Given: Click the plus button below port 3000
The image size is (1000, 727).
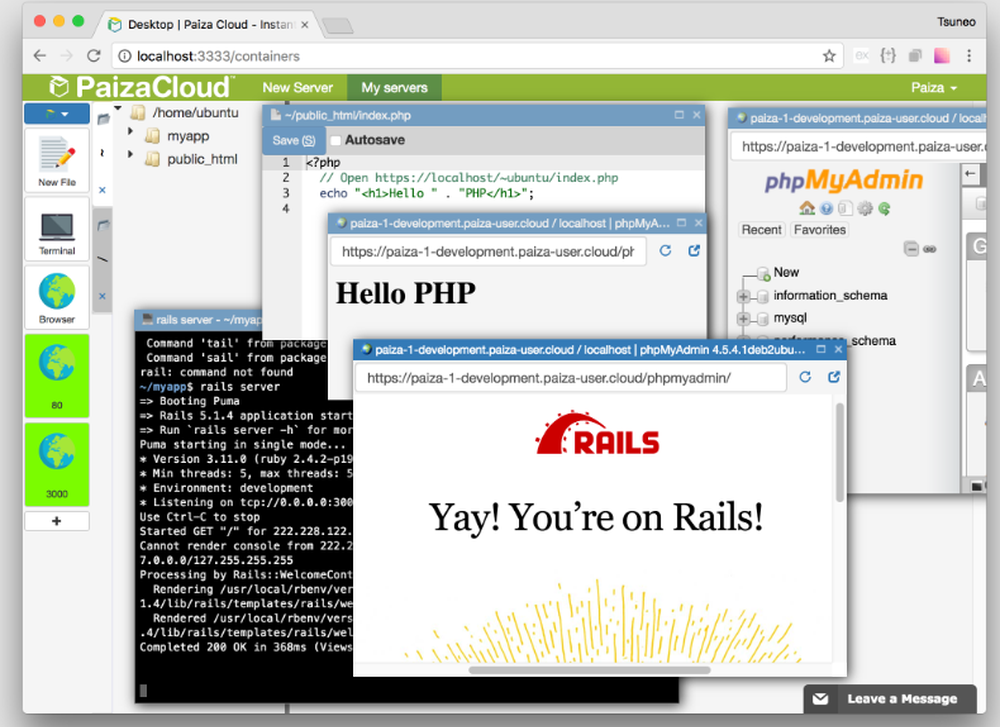Looking at the screenshot, I should tap(57, 521).
